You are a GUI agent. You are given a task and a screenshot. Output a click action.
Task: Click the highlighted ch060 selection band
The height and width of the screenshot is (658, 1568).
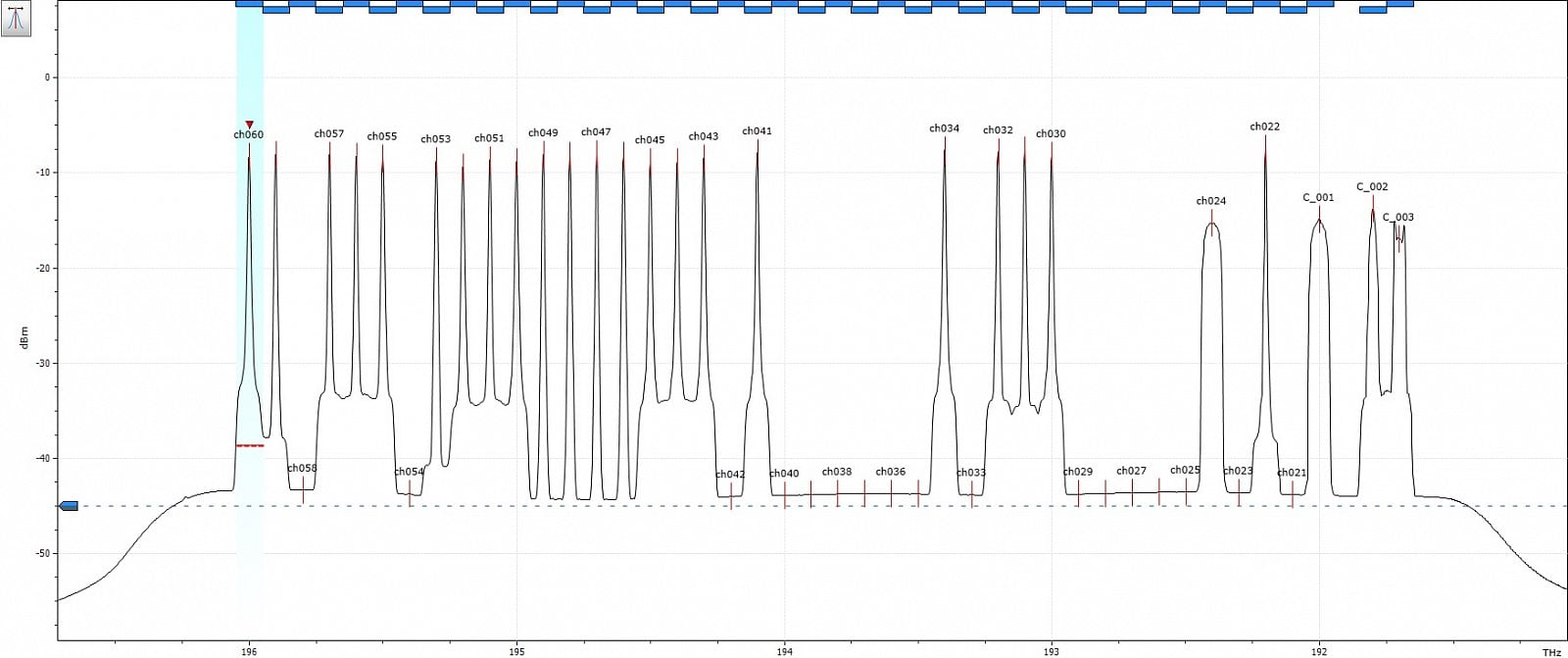pyautogui.click(x=249, y=294)
